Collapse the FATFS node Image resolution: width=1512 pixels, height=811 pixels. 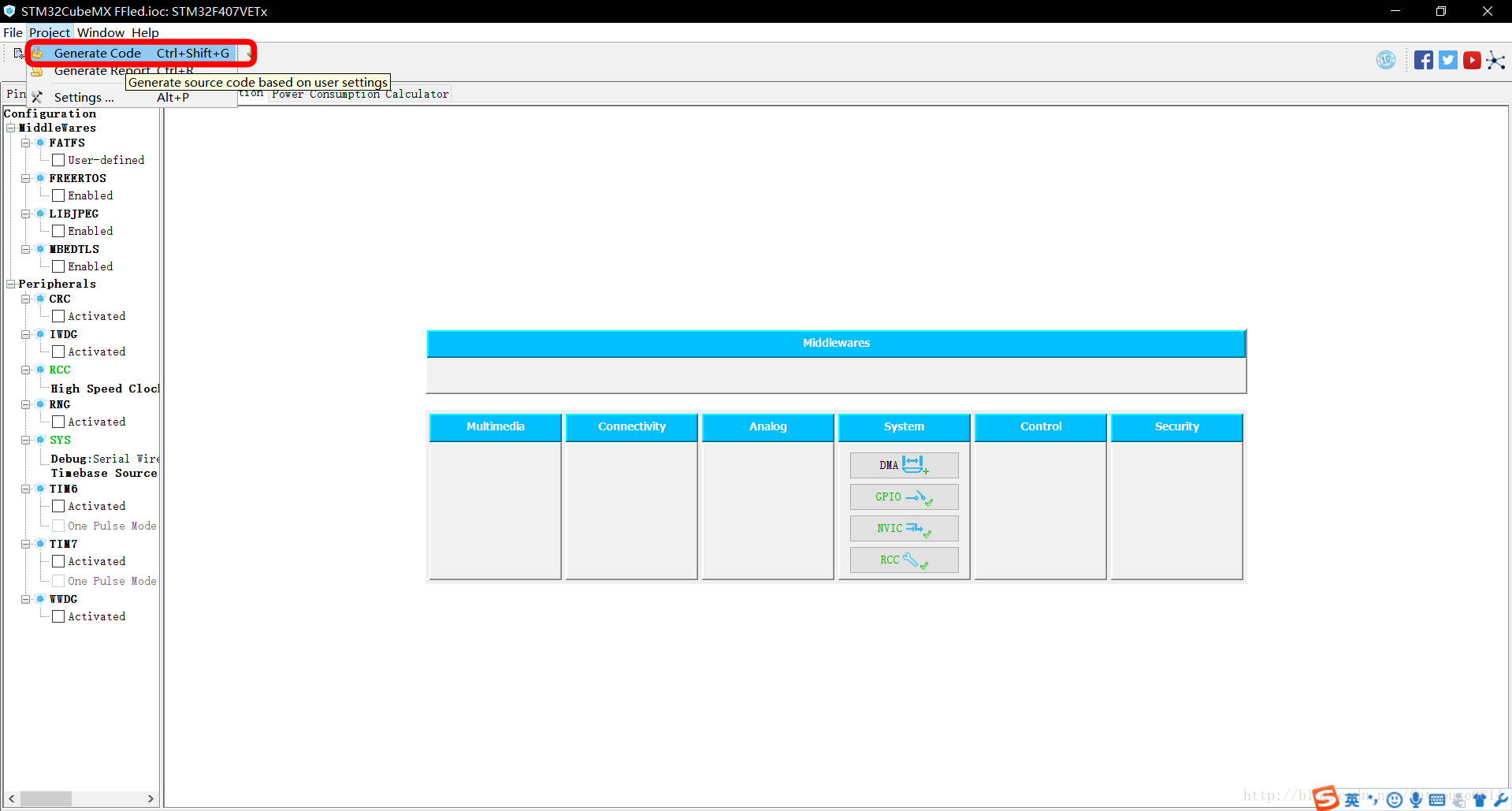26,143
